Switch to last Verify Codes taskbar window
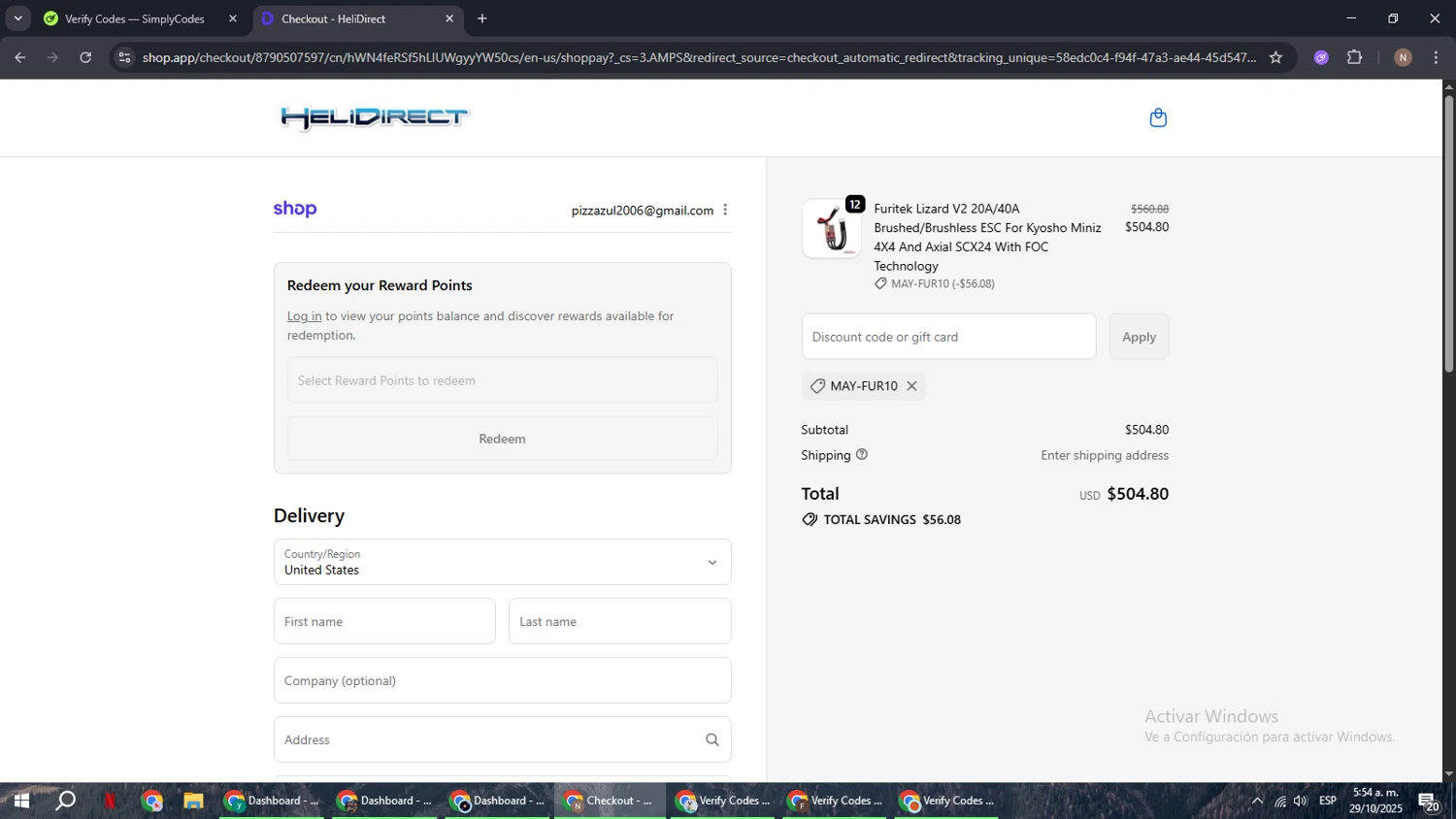This screenshot has width=1456, height=819. (x=947, y=802)
